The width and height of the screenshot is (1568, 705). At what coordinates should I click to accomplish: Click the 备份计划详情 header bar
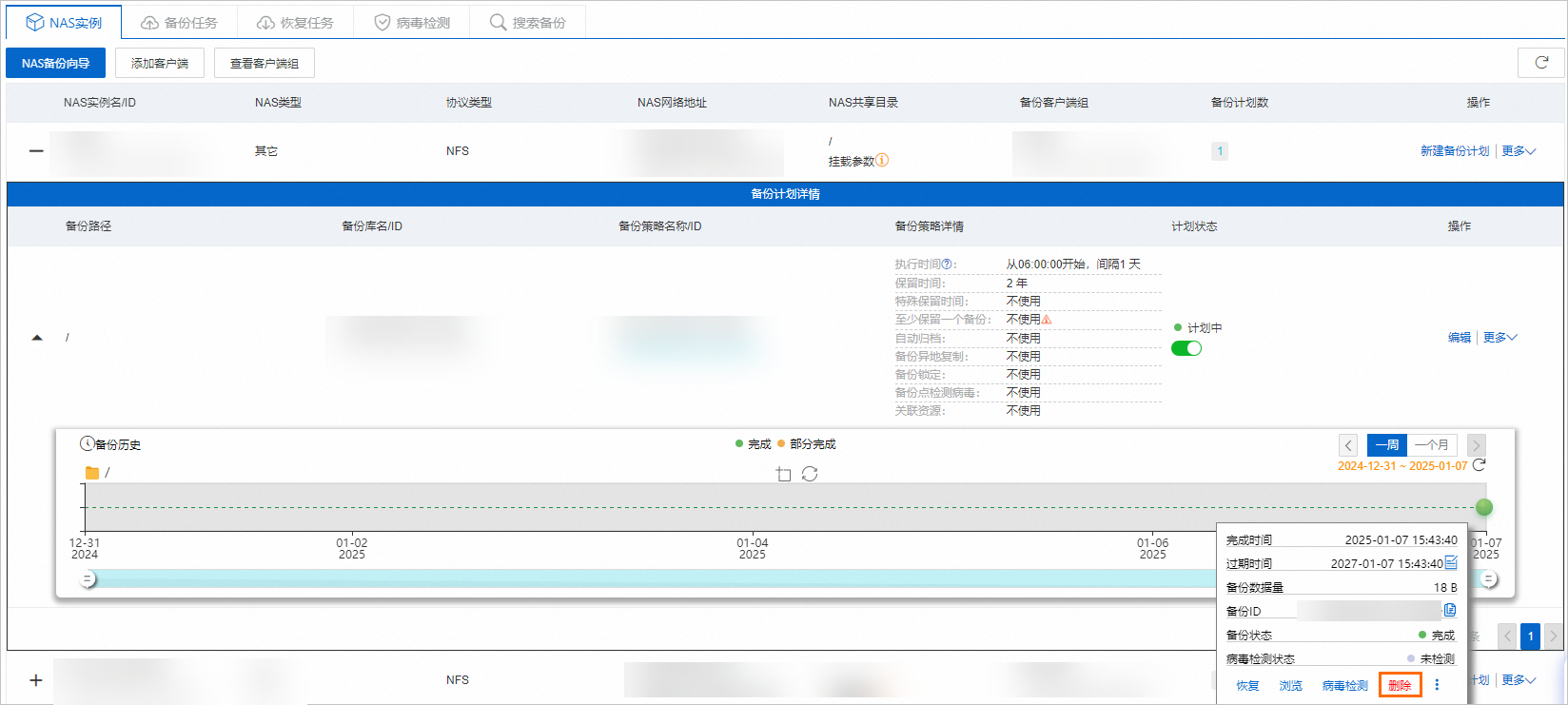pyautogui.click(x=785, y=194)
